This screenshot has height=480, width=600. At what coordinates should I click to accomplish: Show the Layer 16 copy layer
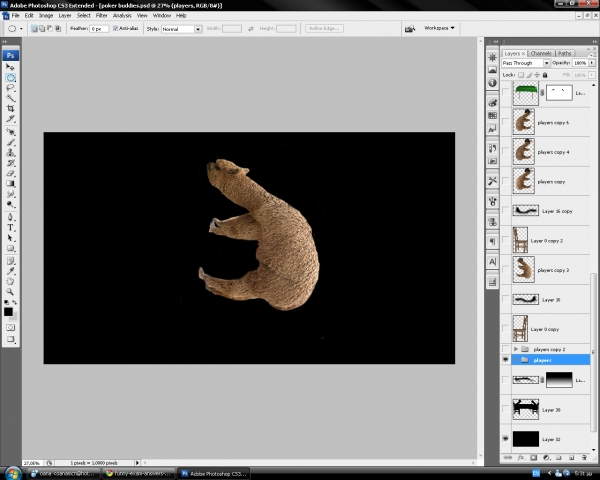[x=505, y=211]
